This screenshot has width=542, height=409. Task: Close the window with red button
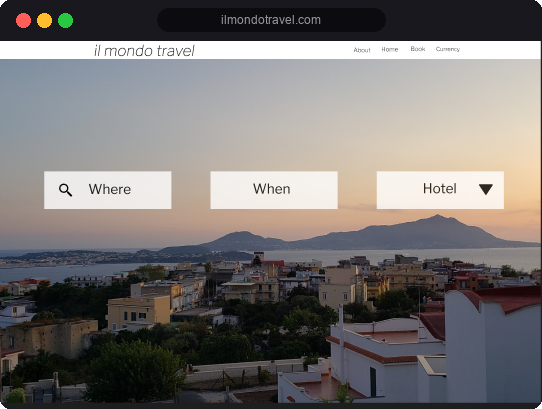click(x=24, y=20)
